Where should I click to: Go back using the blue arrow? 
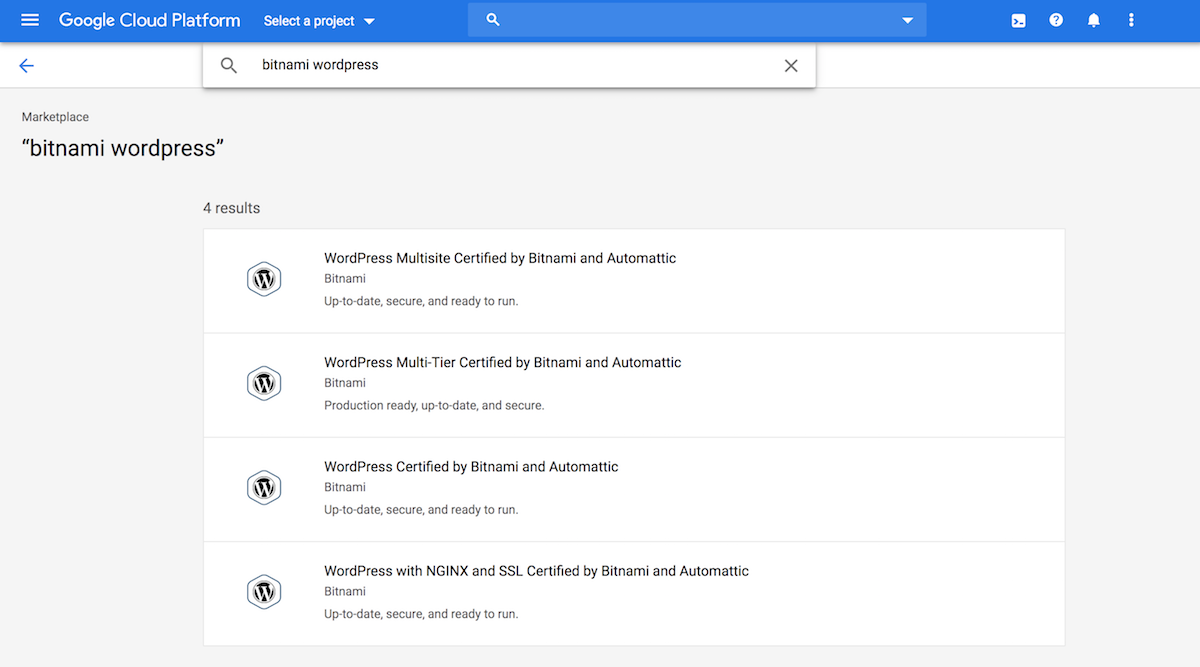coord(26,65)
